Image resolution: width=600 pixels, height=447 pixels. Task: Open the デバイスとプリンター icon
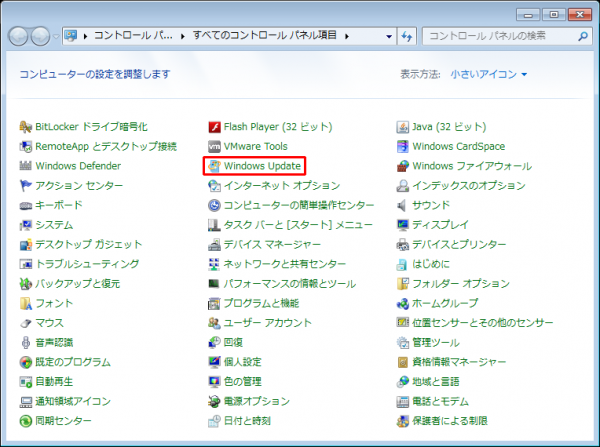point(403,245)
